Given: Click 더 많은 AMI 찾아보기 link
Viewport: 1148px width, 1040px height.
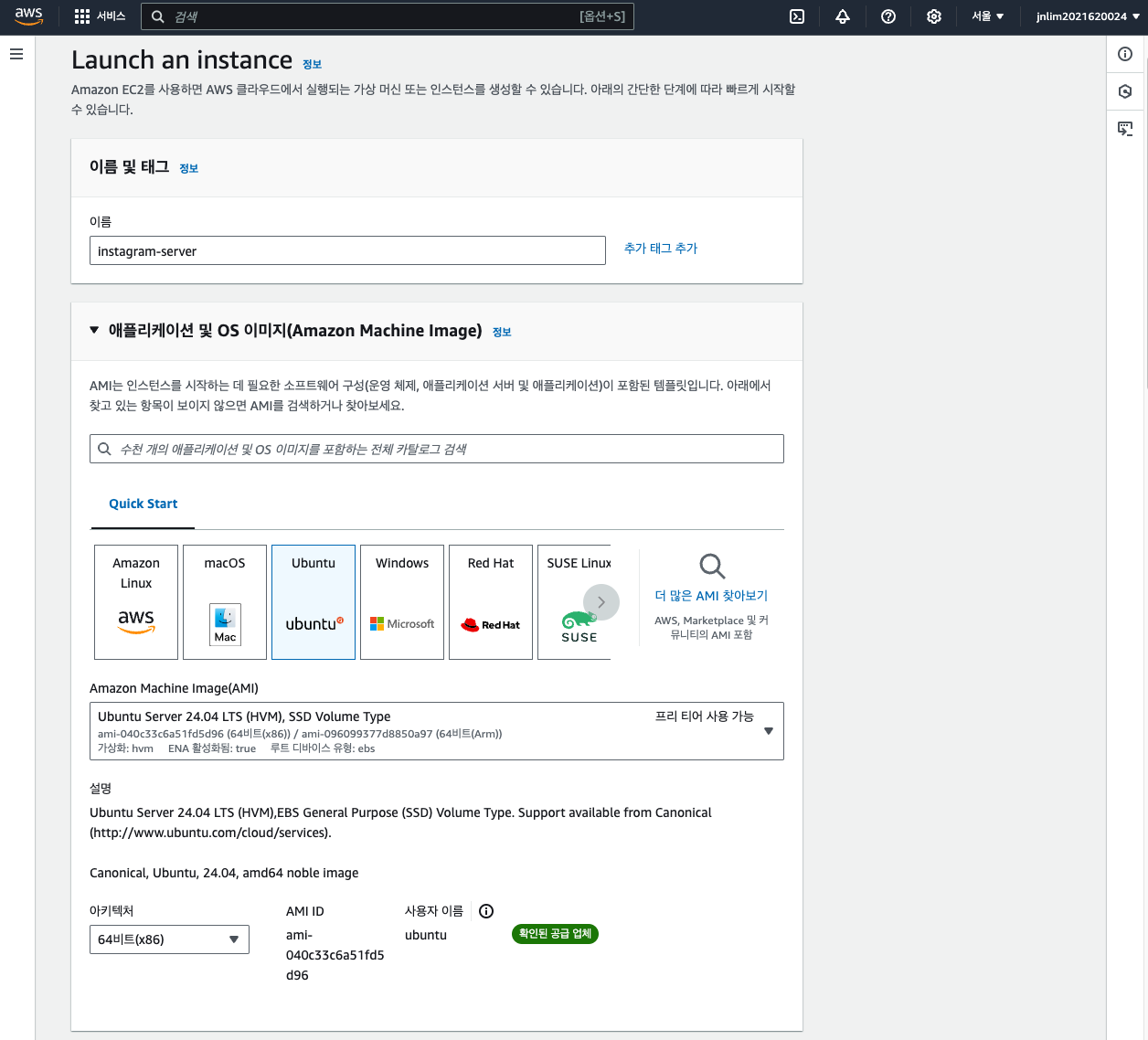Looking at the screenshot, I should click(x=711, y=595).
